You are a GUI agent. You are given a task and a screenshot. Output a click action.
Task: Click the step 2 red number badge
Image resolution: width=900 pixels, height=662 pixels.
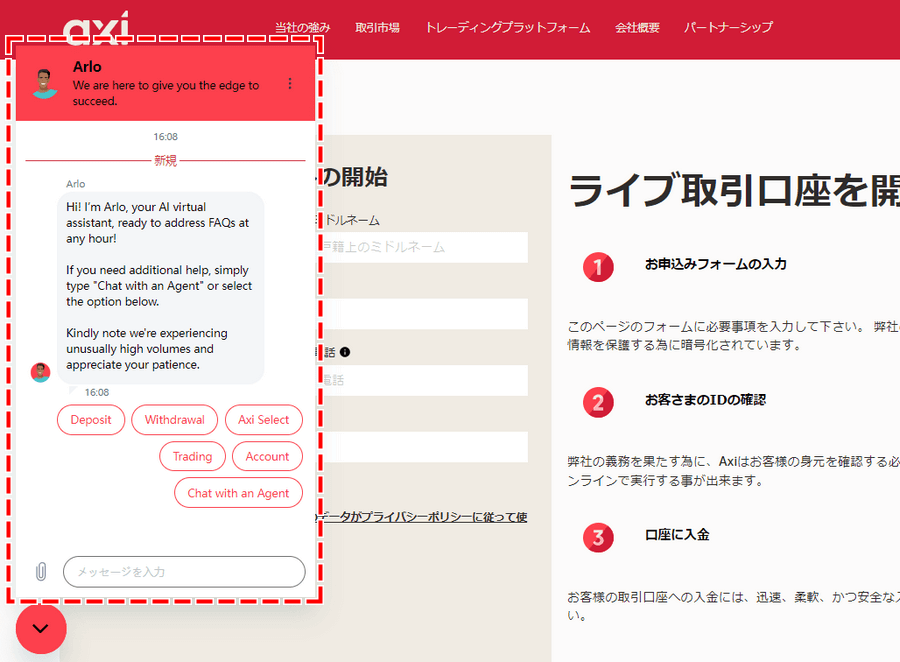[598, 402]
